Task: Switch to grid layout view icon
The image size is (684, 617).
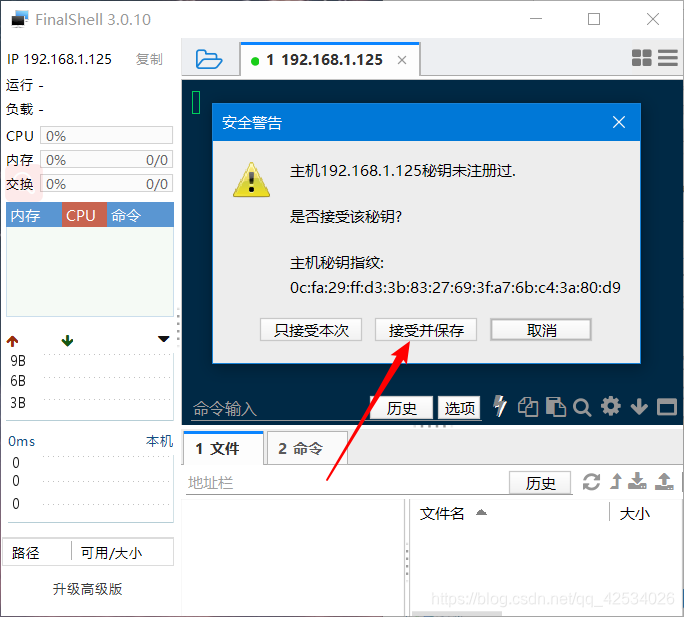Action: pos(641,58)
